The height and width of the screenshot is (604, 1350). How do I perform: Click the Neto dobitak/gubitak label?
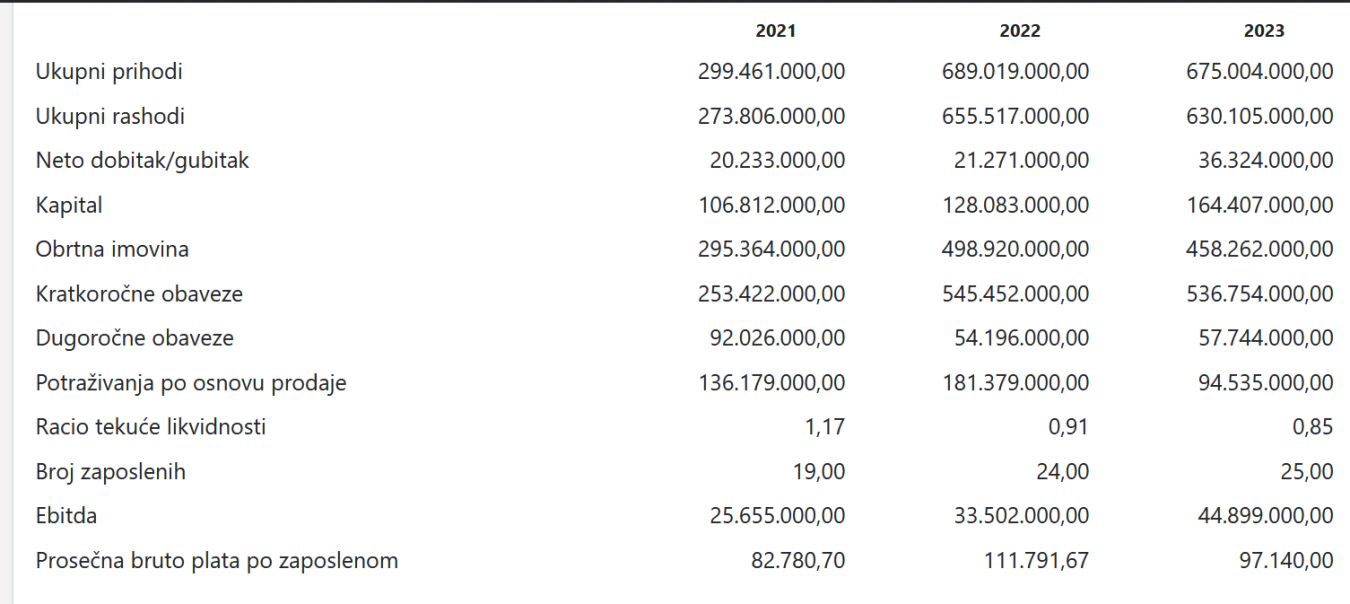point(142,161)
